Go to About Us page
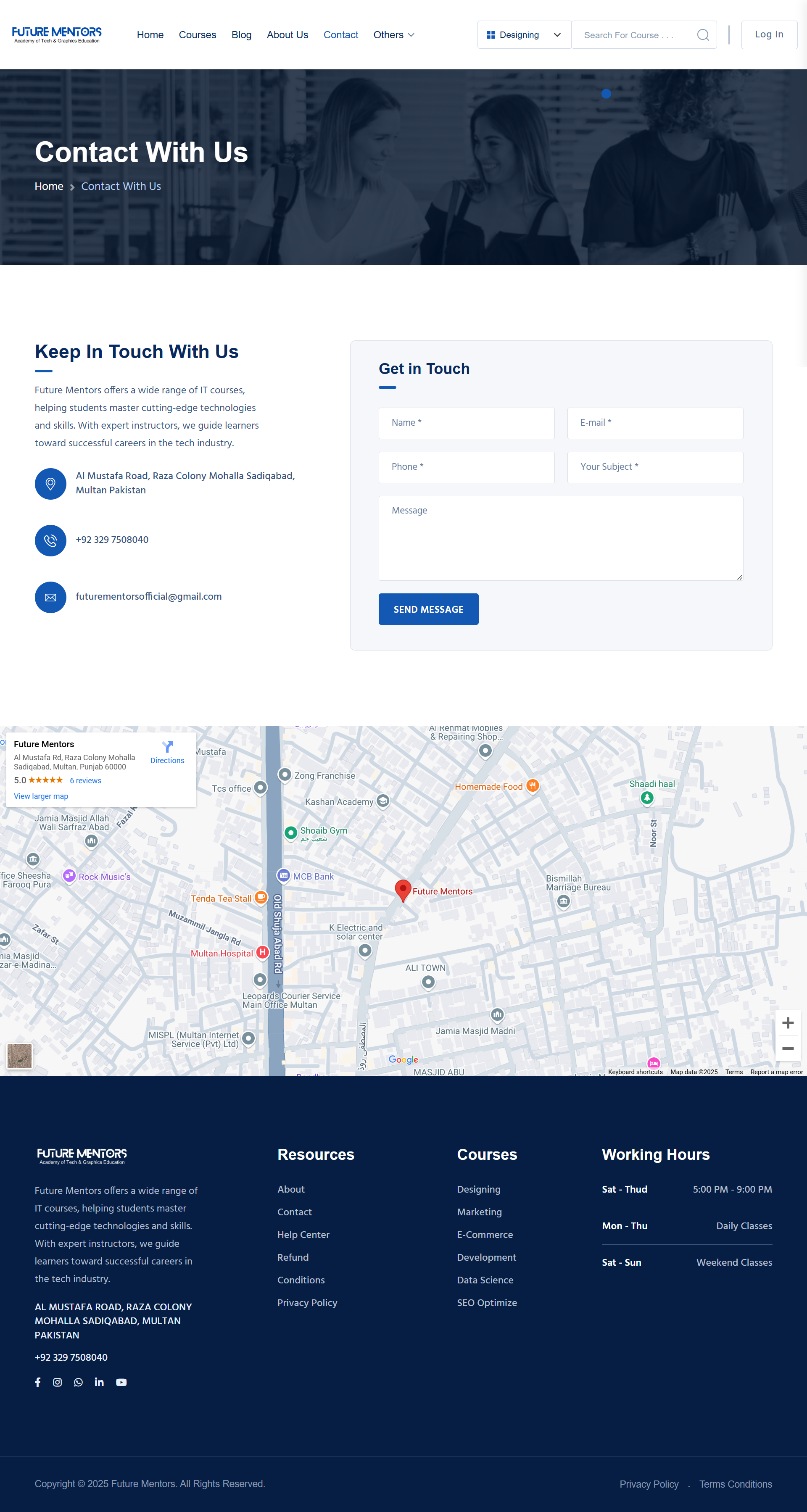The image size is (807, 1512). pos(287,35)
